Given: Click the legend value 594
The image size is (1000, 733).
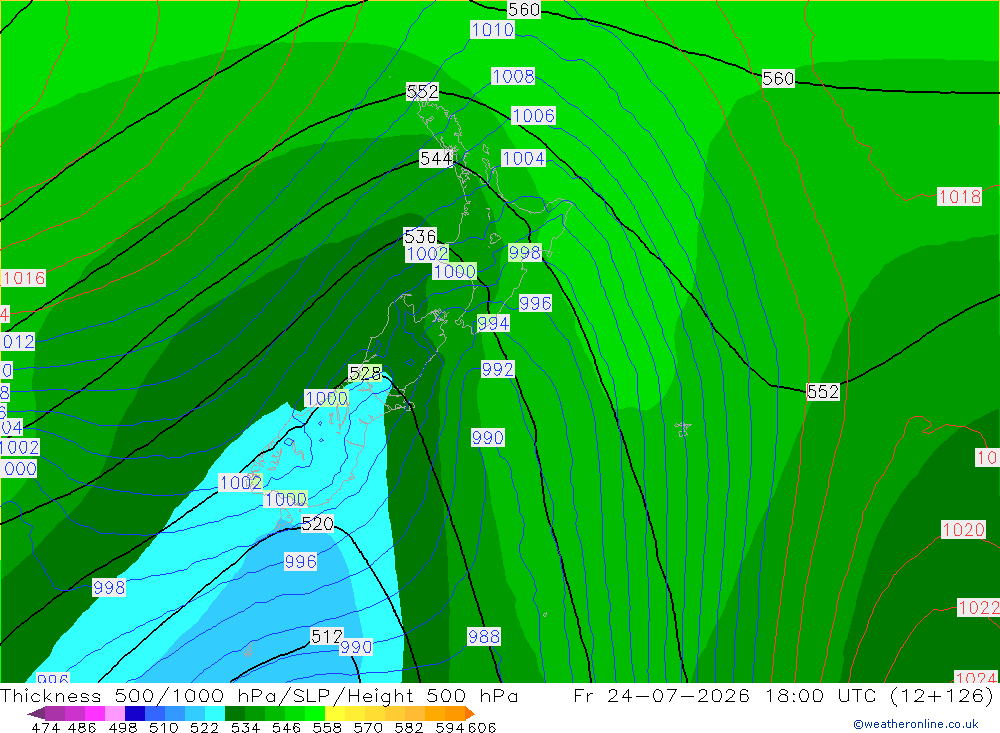Looking at the screenshot, I should 450,727.
